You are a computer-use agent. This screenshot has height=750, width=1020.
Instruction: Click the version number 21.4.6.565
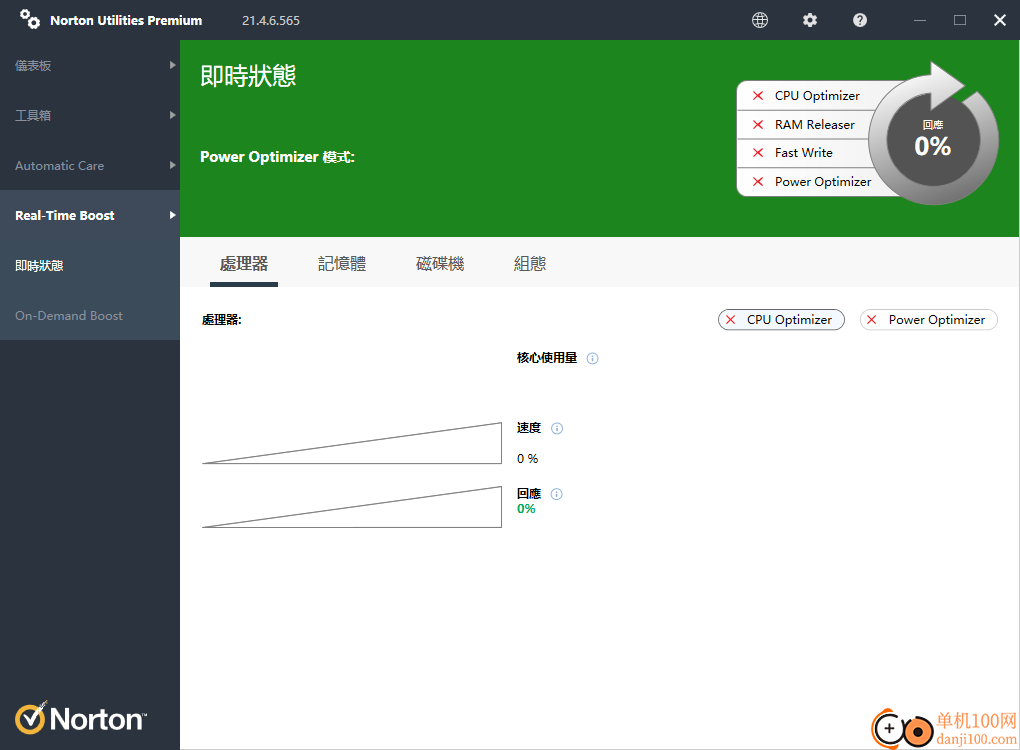tap(271, 20)
